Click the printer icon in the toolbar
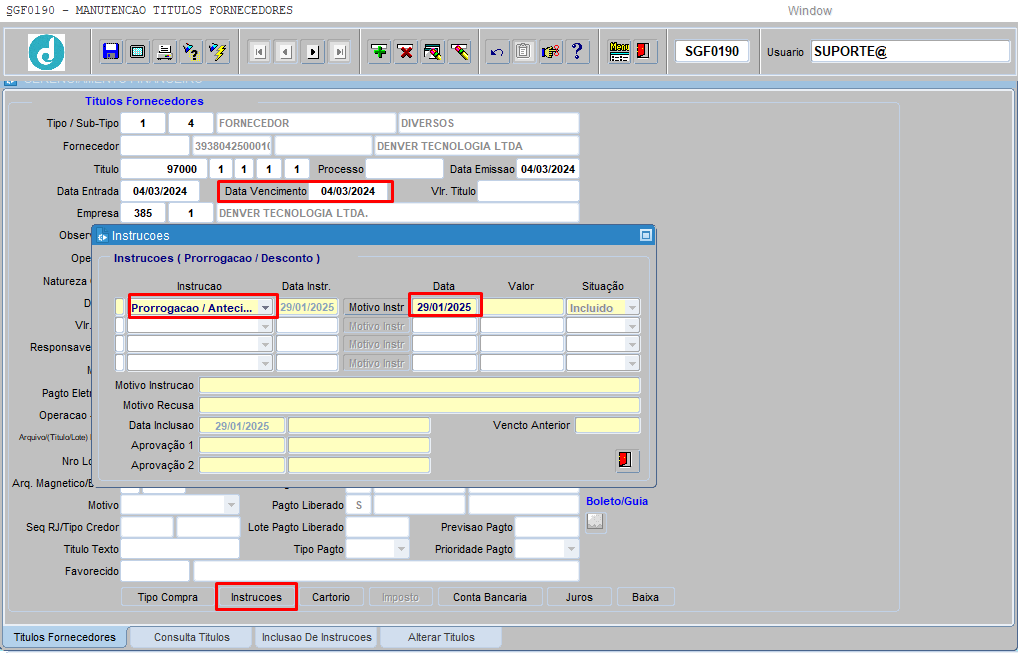Image resolution: width=1018 pixels, height=653 pixels. [164, 52]
